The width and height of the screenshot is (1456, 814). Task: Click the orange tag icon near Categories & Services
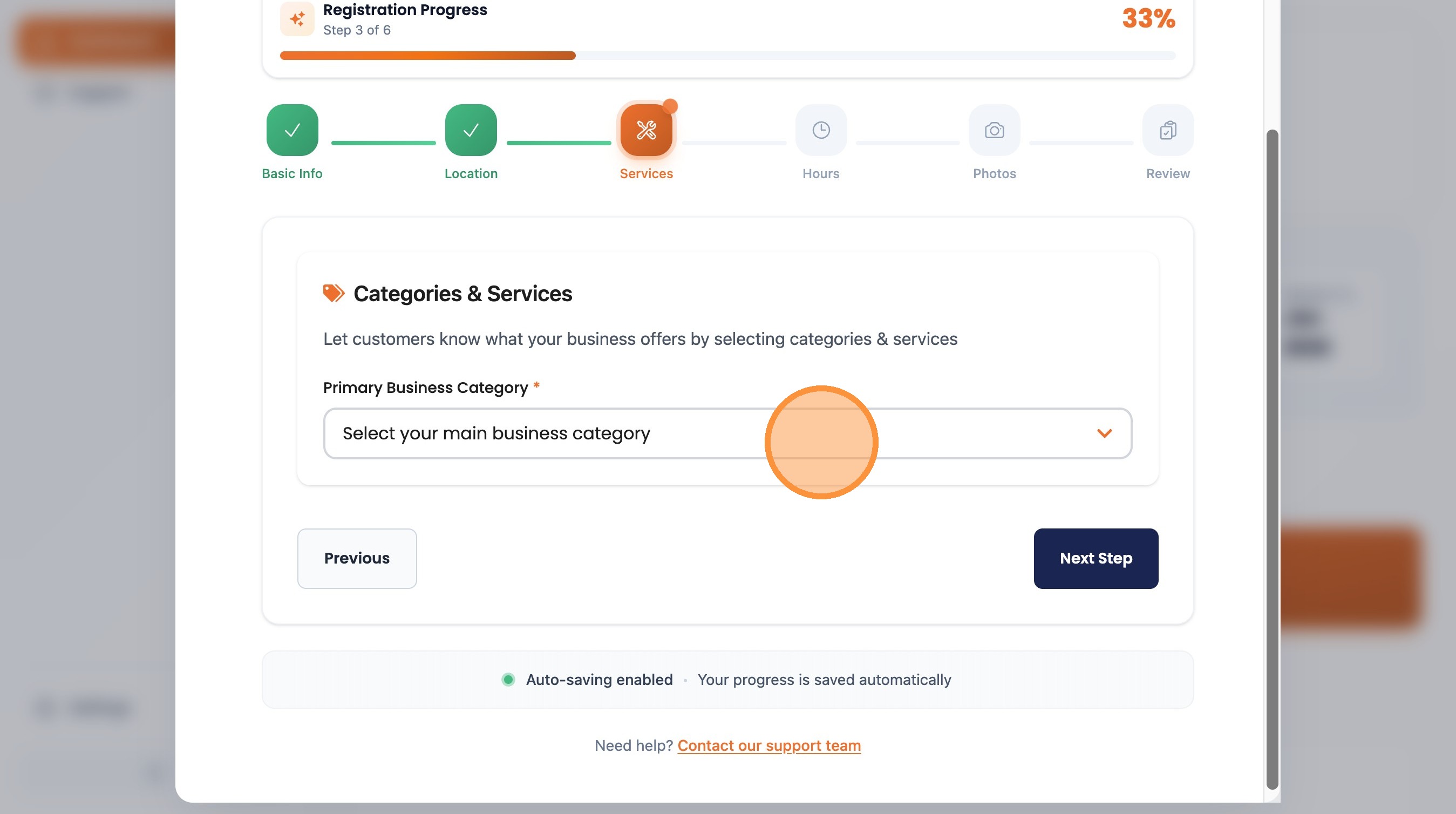pos(334,292)
